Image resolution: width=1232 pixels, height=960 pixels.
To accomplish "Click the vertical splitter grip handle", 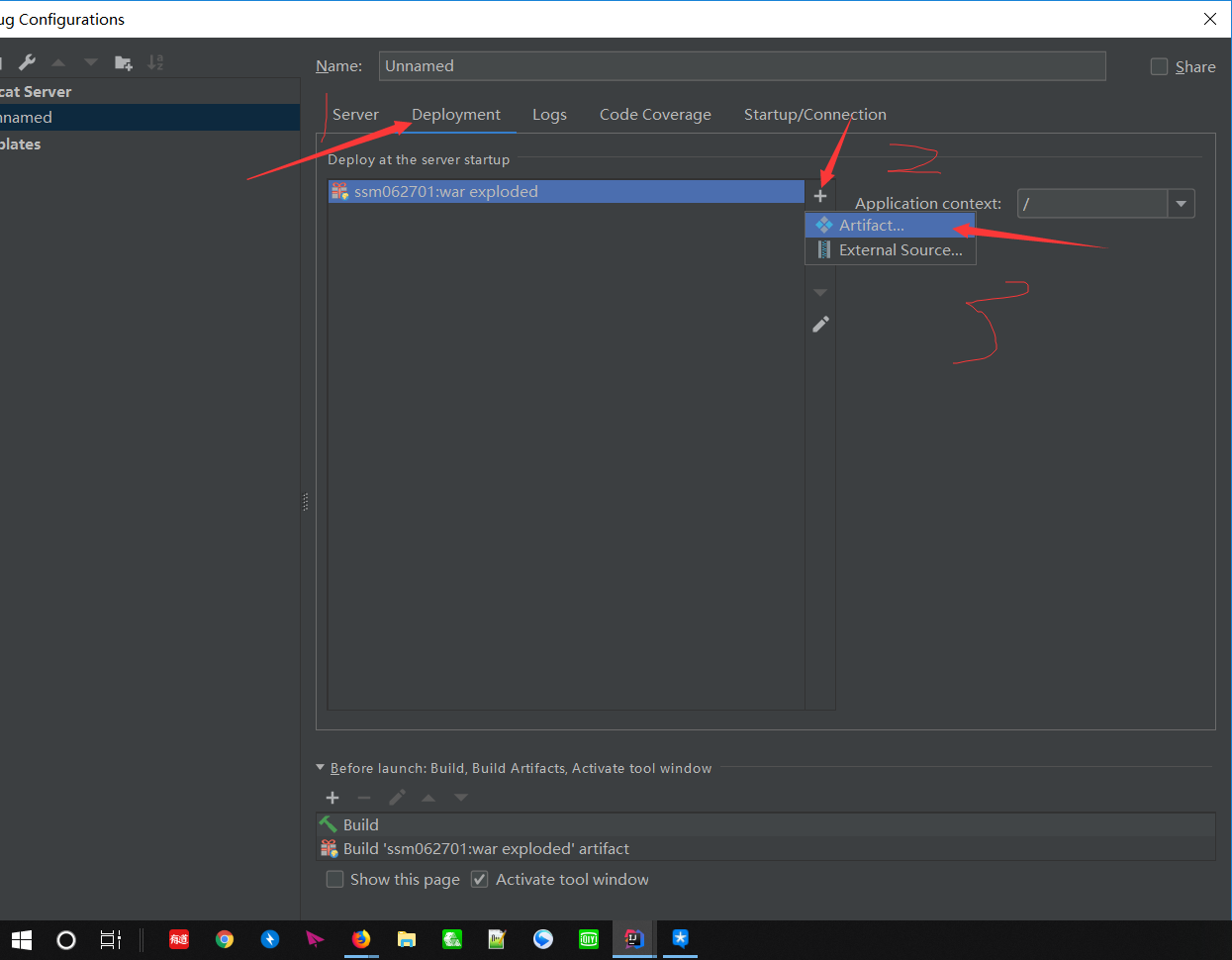I will click(x=305, y=502).
